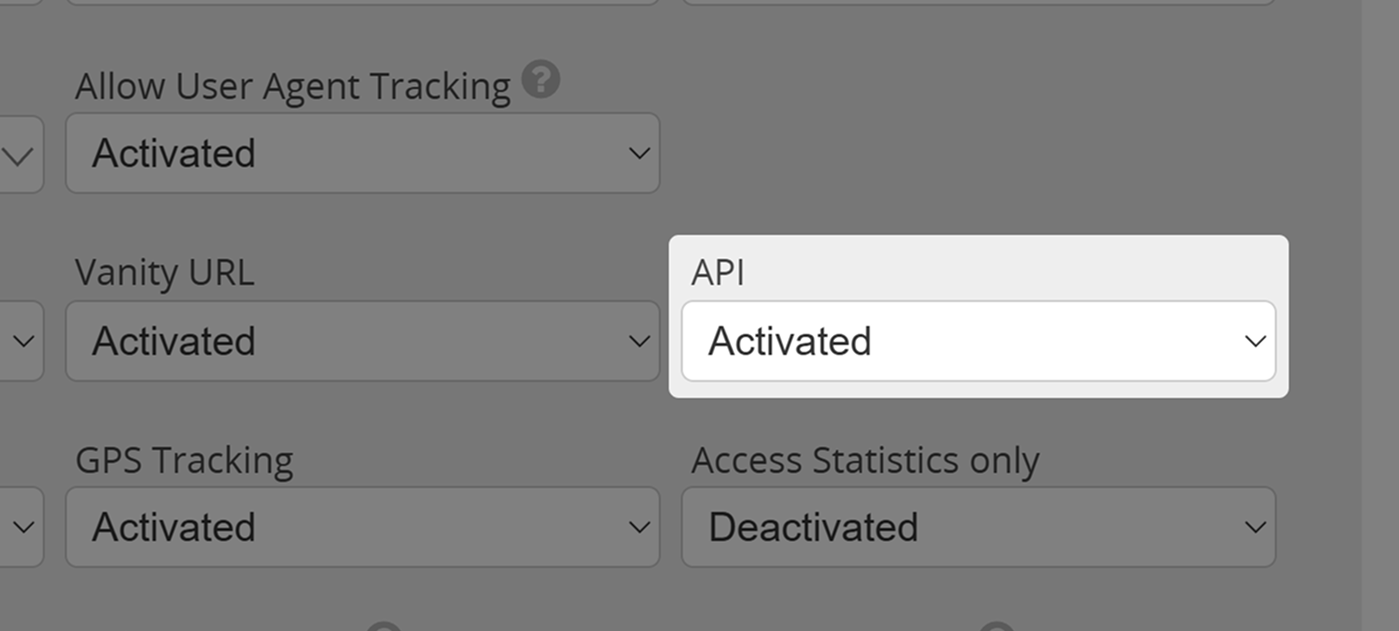The height and width of the screenshot is (631, 1399).
Task: Click the chevron on the GPS Tracking dropdown
Action: coord(637,527)
